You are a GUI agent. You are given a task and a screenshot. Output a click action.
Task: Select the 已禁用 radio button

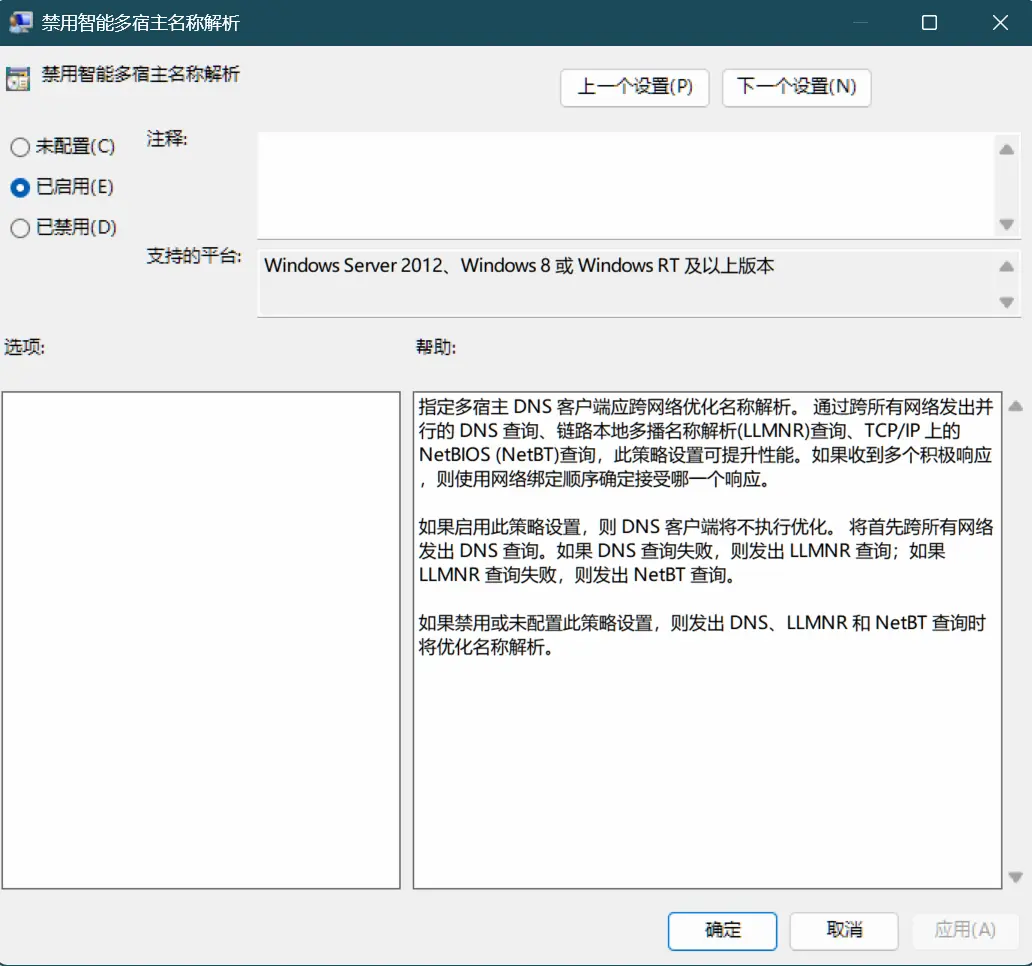[x=18, y=228]
